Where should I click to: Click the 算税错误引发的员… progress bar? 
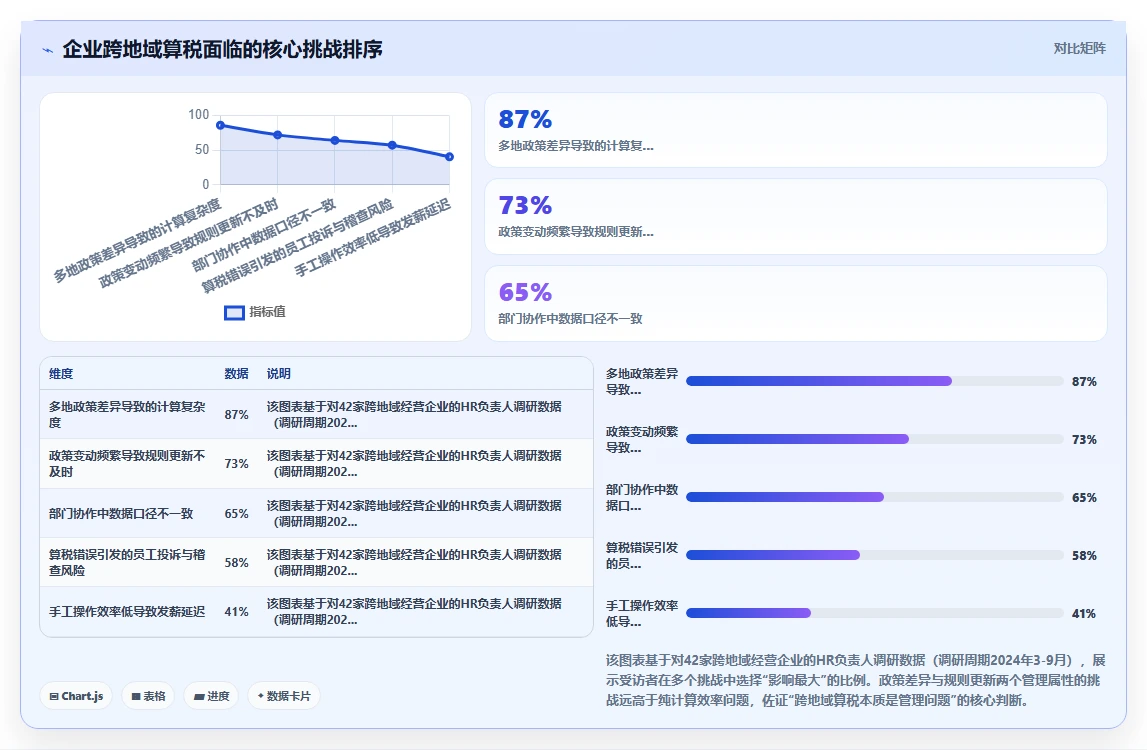coord(874,555)
